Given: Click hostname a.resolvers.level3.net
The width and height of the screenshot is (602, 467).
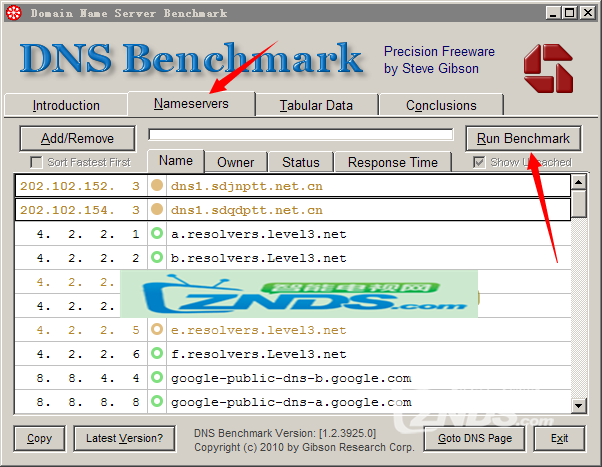Looking at the screenshot, I should 259,234.
